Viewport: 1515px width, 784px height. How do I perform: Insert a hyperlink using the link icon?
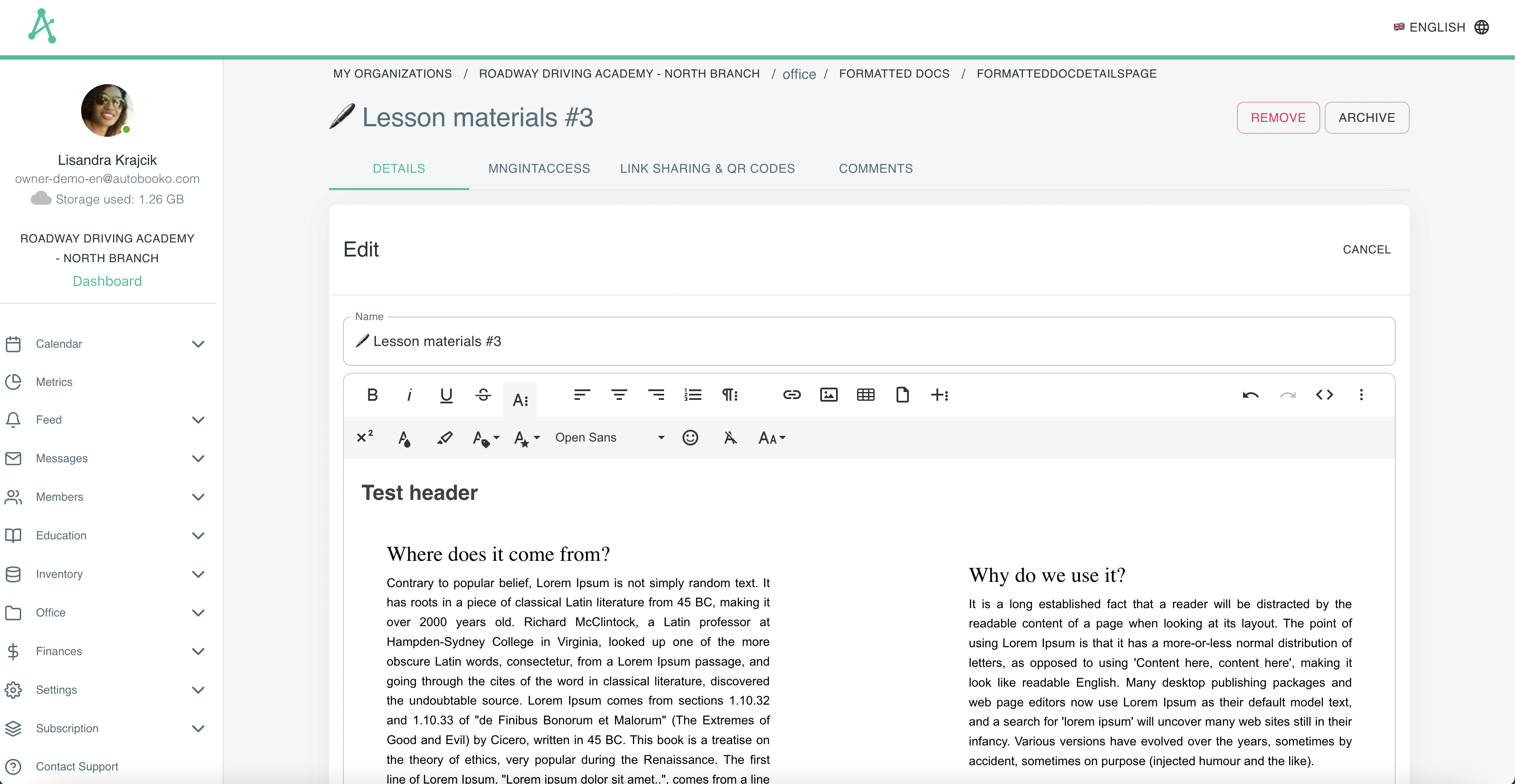point(792,395)
